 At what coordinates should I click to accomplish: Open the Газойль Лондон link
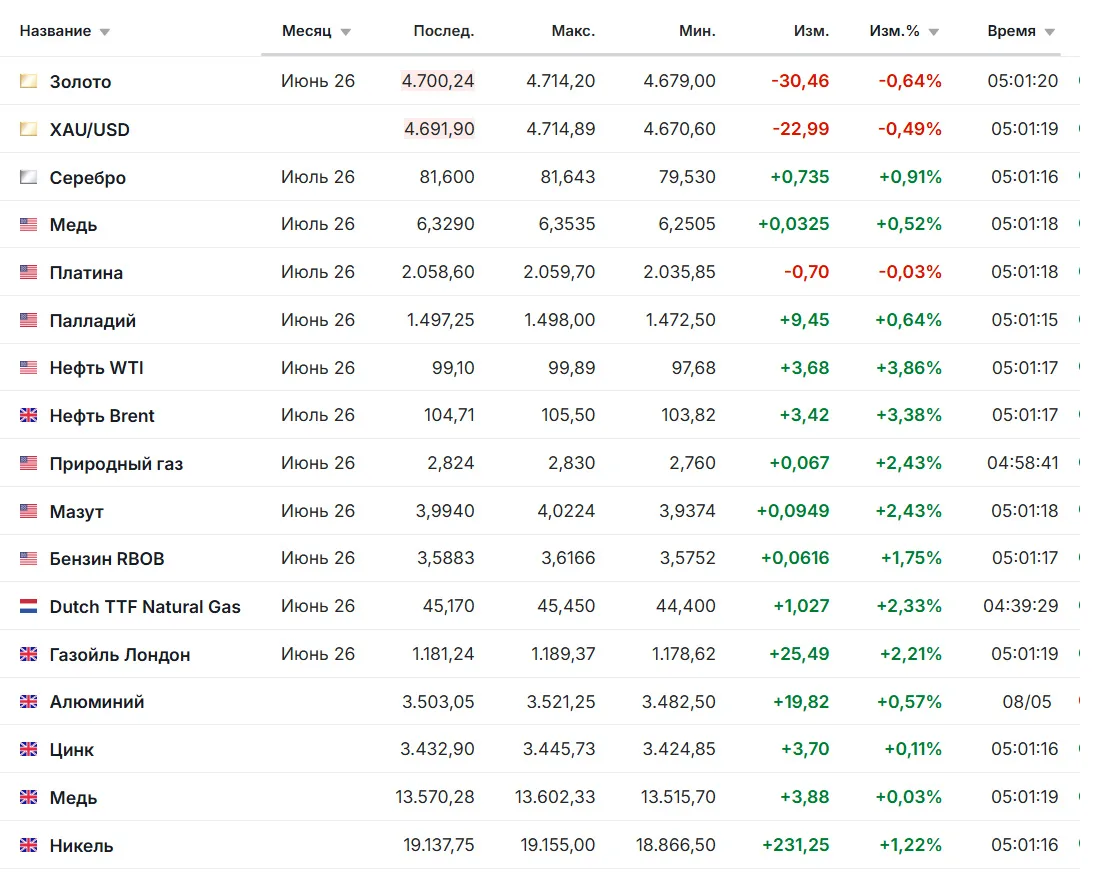click(120, 655)
